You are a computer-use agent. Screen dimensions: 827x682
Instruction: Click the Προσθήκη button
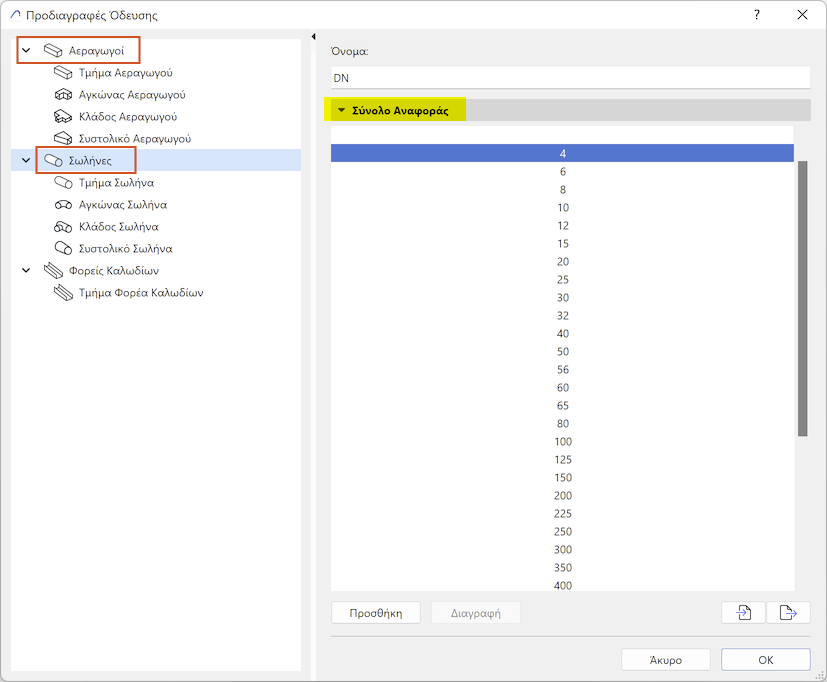(376, 613)
